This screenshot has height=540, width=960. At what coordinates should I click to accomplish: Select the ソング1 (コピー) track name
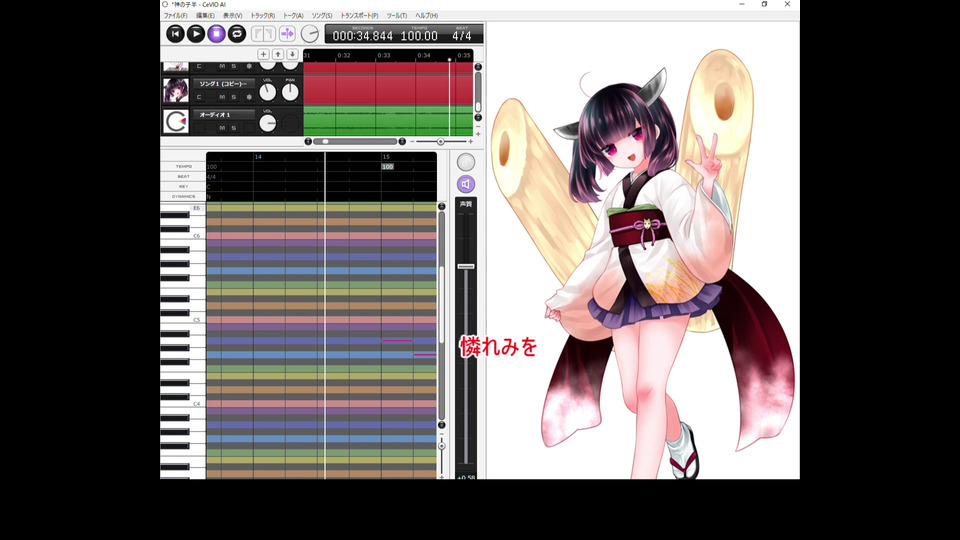click(x=224, y=84)
